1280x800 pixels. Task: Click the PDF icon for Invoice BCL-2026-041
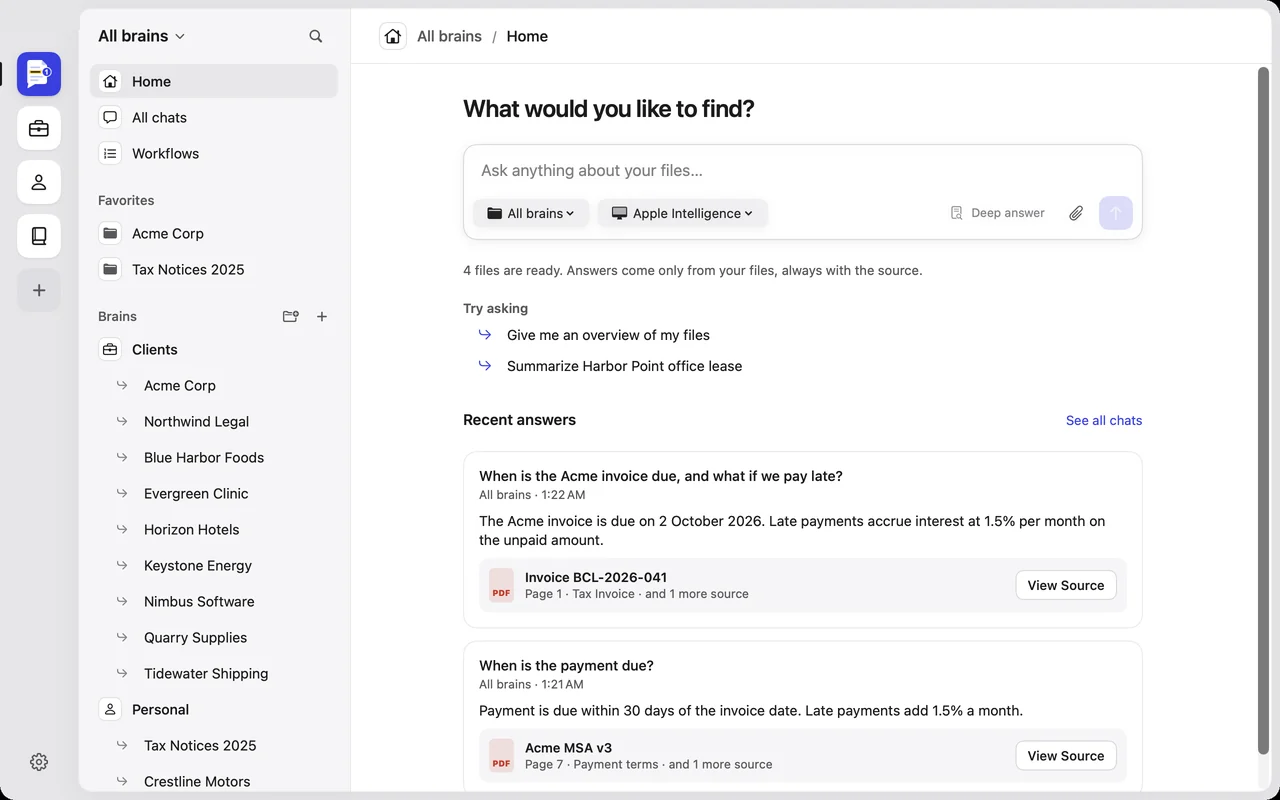tap(501, 585)
